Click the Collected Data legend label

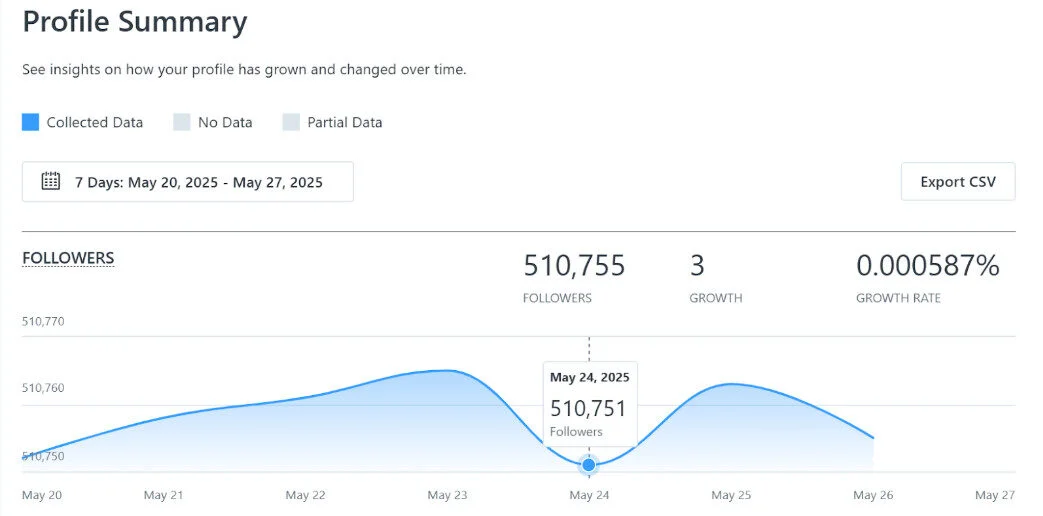94,122
